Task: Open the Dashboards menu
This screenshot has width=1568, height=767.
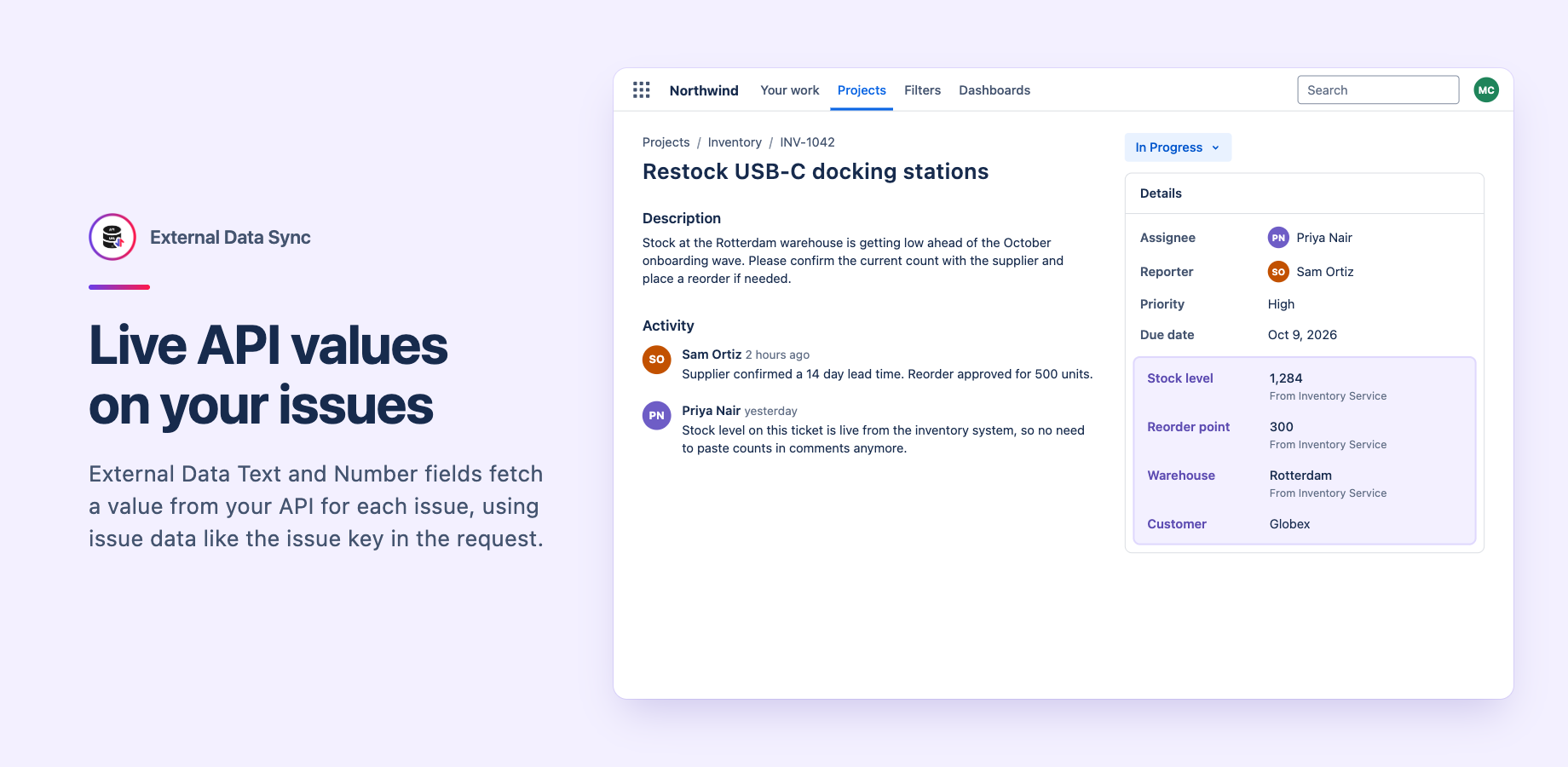Action: pyautogui.click(x=994, y=90)
